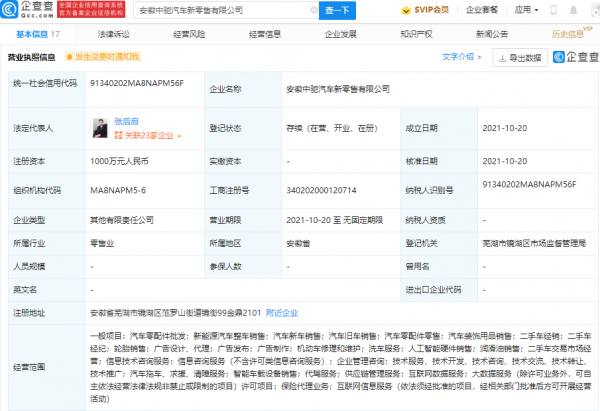This screenshot has width=600, height=411.
Task: Select credit code 91340202MA8NAPM56F in first row
Action: 137,83
